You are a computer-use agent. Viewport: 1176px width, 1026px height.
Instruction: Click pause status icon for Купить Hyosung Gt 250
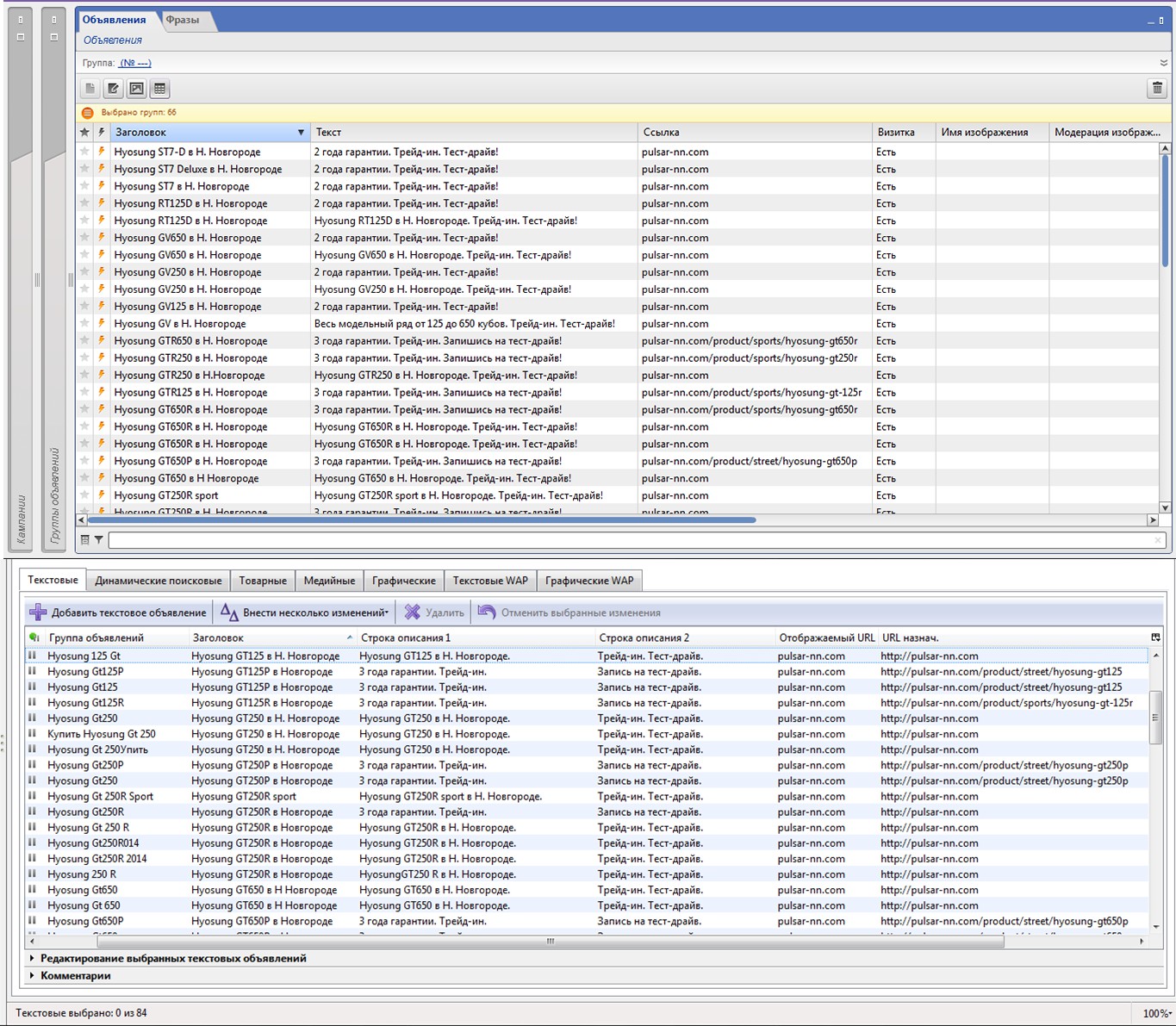pos(32,734)
